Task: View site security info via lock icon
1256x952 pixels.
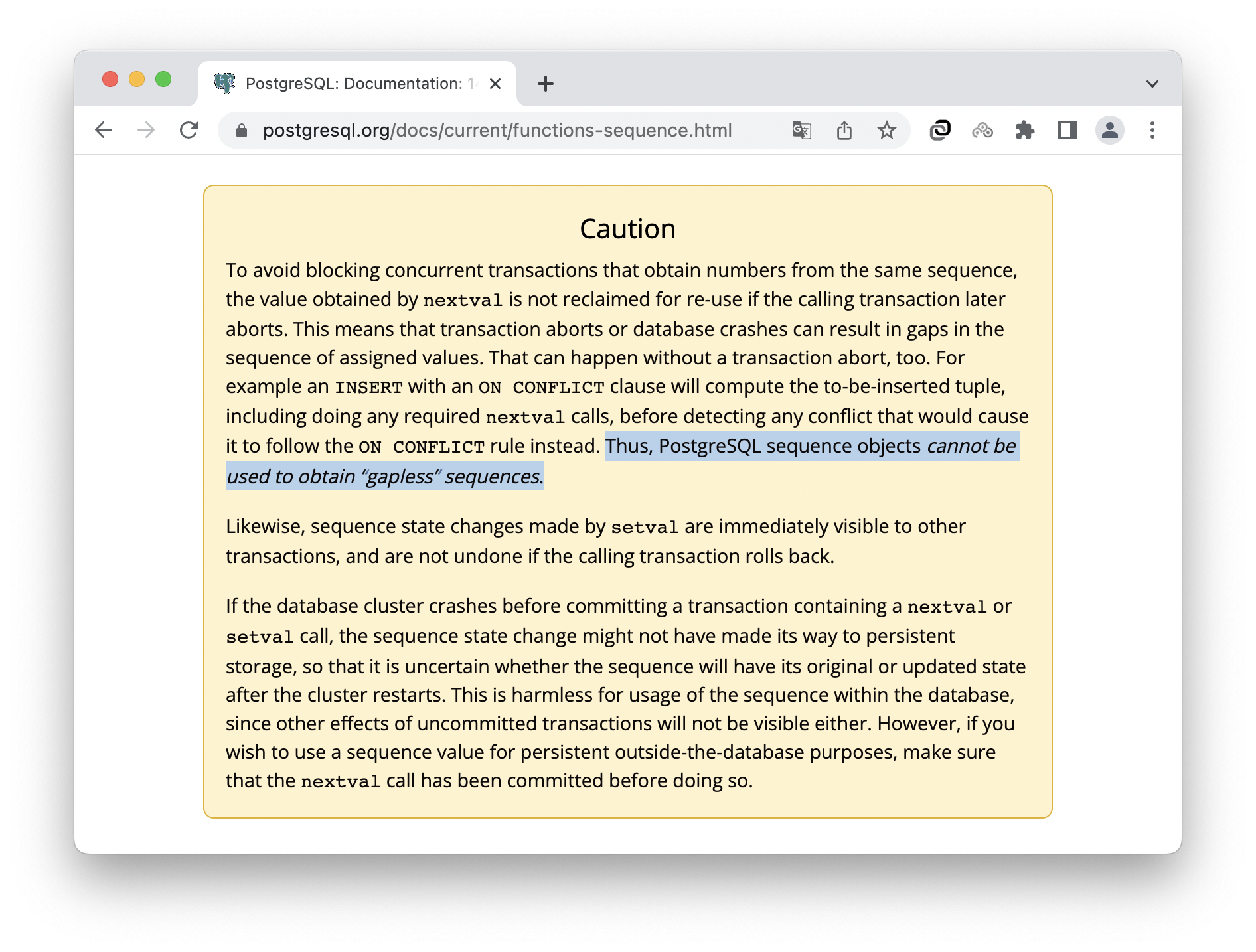Action: 242,131
